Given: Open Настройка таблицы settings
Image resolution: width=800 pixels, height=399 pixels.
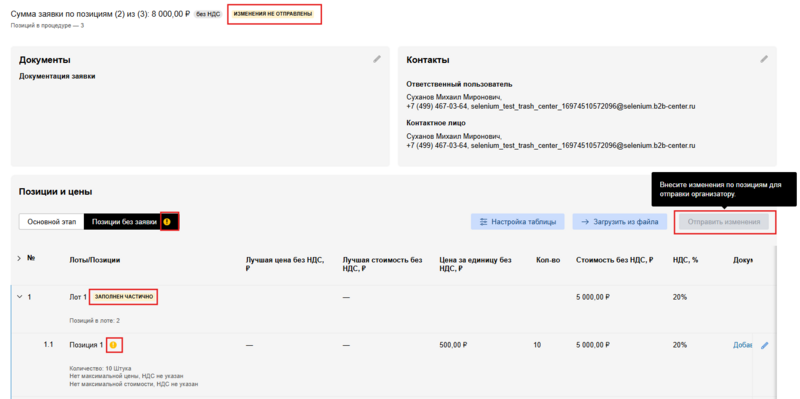Looking at the screenshot, I should pyautogui.click(x=517, y=222).
